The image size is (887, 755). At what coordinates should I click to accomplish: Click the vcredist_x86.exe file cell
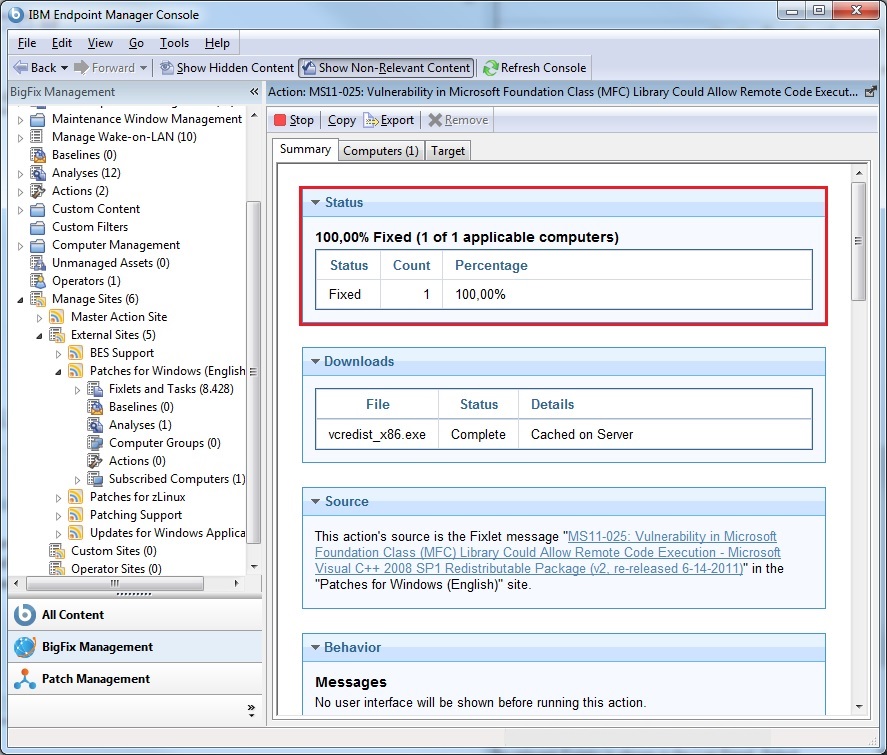[377, 434]
